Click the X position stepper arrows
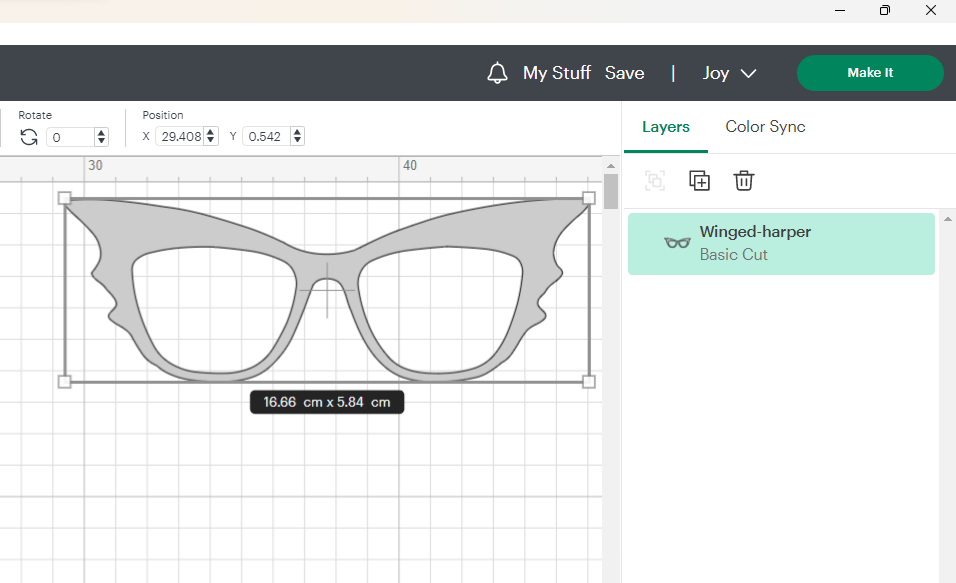Screen dimensions: 956x583 click(211, 136)
